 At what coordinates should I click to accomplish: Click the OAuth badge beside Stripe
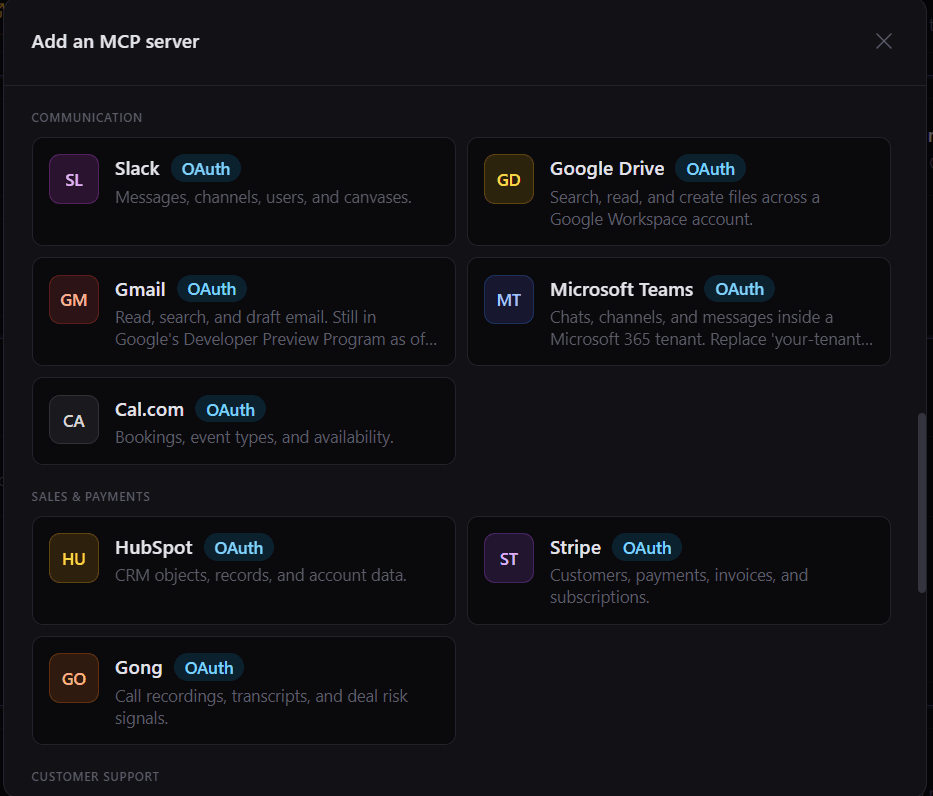click(x=647, y=548)
